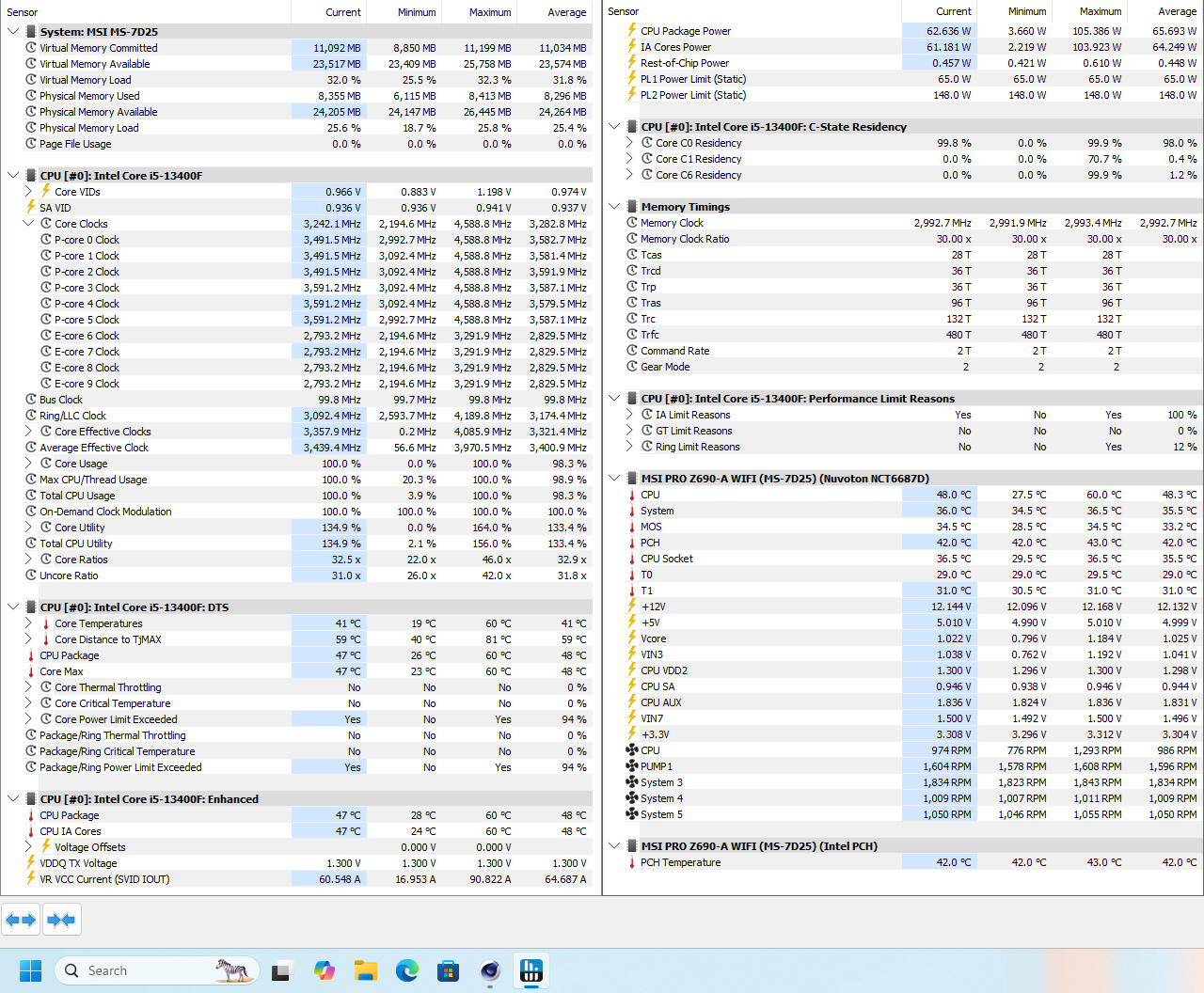Select the Command Rate row
Image resolution: width=1204 pixels, height=993 pixels.
point(902,351)
